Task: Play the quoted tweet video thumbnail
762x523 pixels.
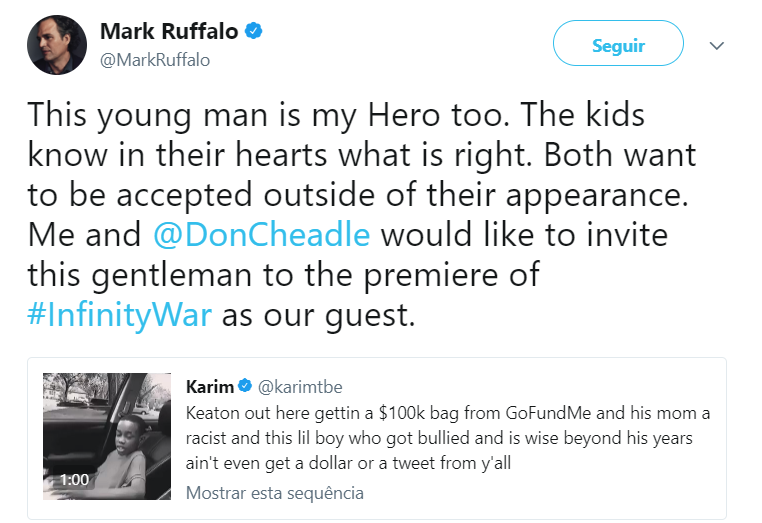Action: (107, 436)
